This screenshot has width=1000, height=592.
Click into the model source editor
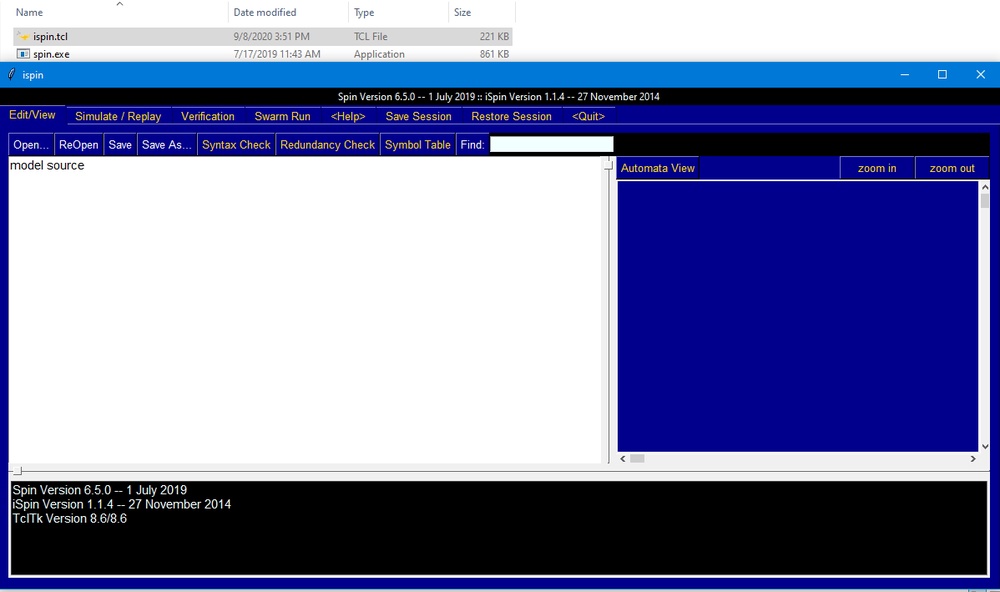pyautogui.click(x=305, y=309)
